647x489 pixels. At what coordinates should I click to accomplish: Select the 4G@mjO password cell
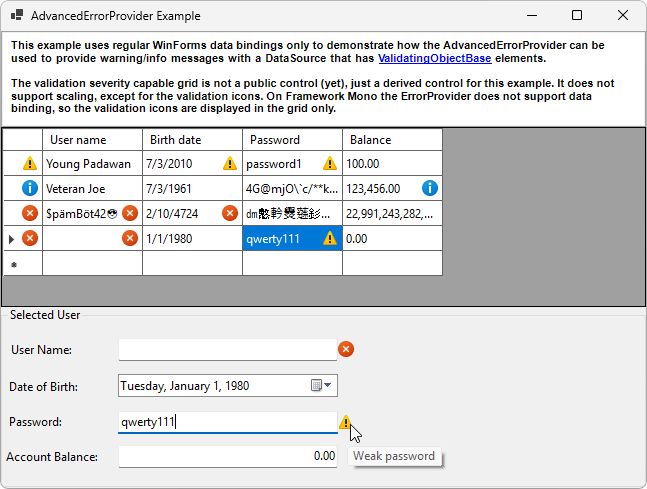pyautogui.click(x=293, y=189)
